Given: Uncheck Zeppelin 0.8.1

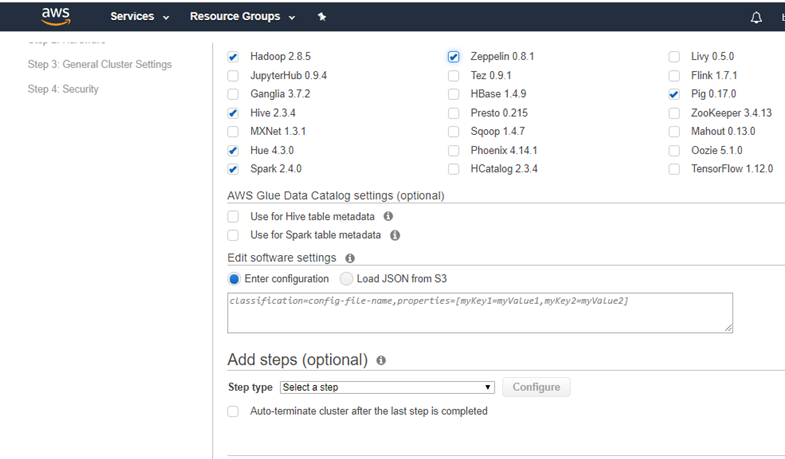Looking at the screenshot, I should point(454,57).
